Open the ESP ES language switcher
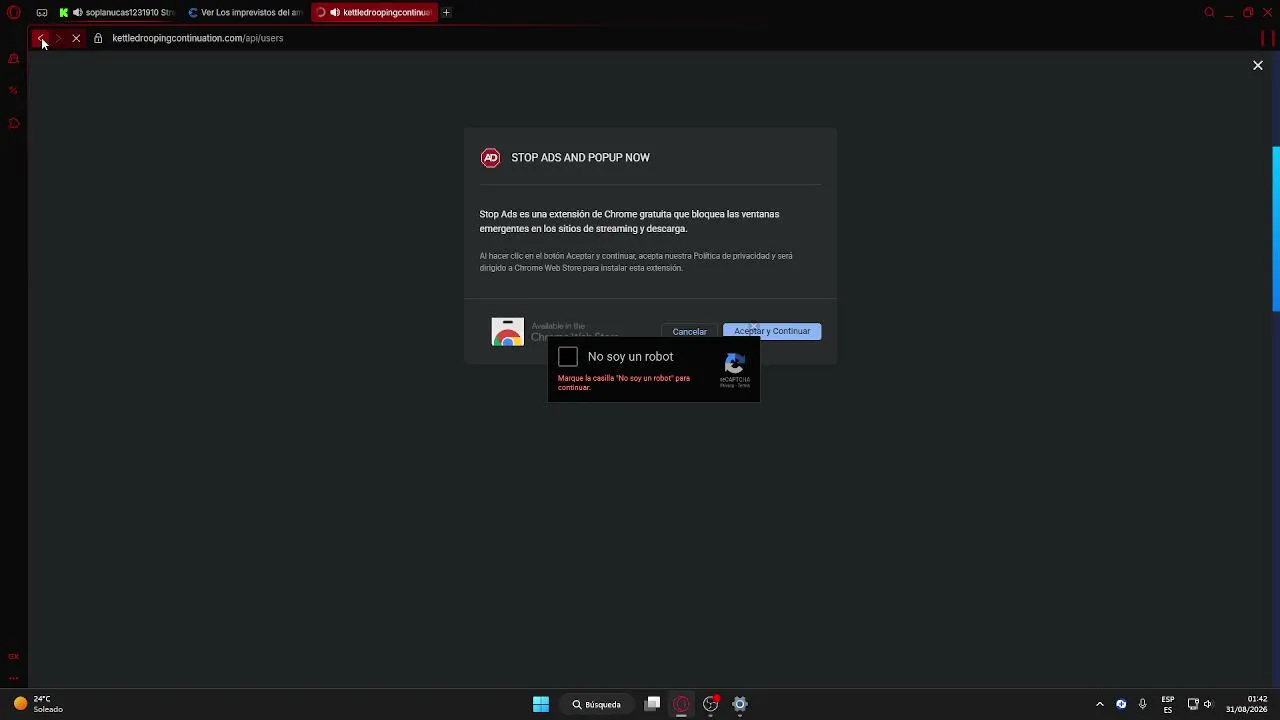This screenshot has width=1280, height=720. pyautogui.click(x=1168, y=704)
